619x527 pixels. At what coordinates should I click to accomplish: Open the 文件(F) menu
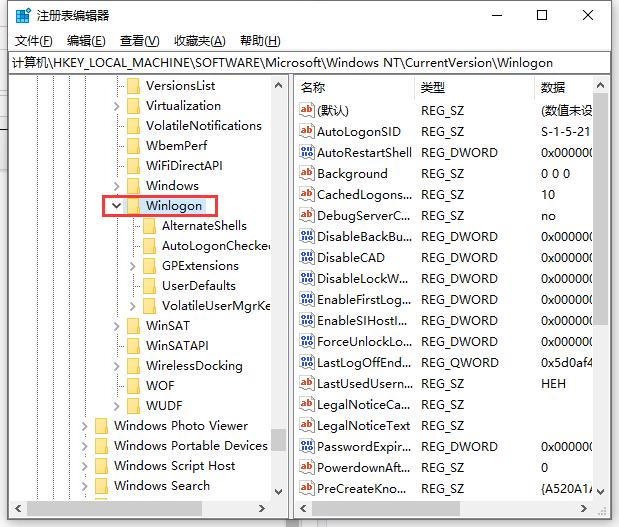(34, 41)
